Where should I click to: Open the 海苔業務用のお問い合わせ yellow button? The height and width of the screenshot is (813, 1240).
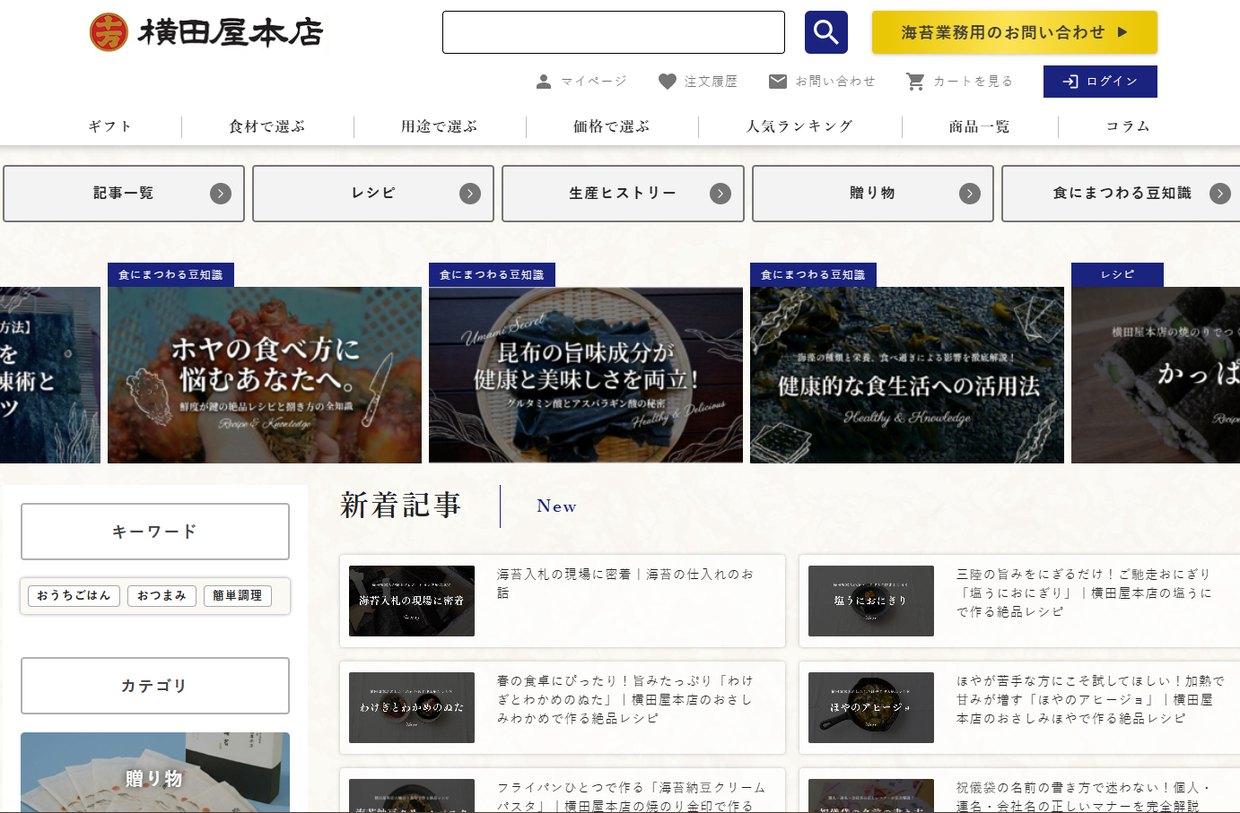1014,32
